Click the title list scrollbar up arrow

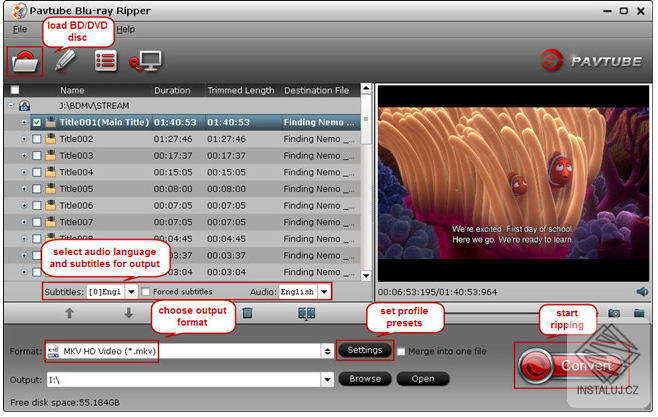point(366,89)
